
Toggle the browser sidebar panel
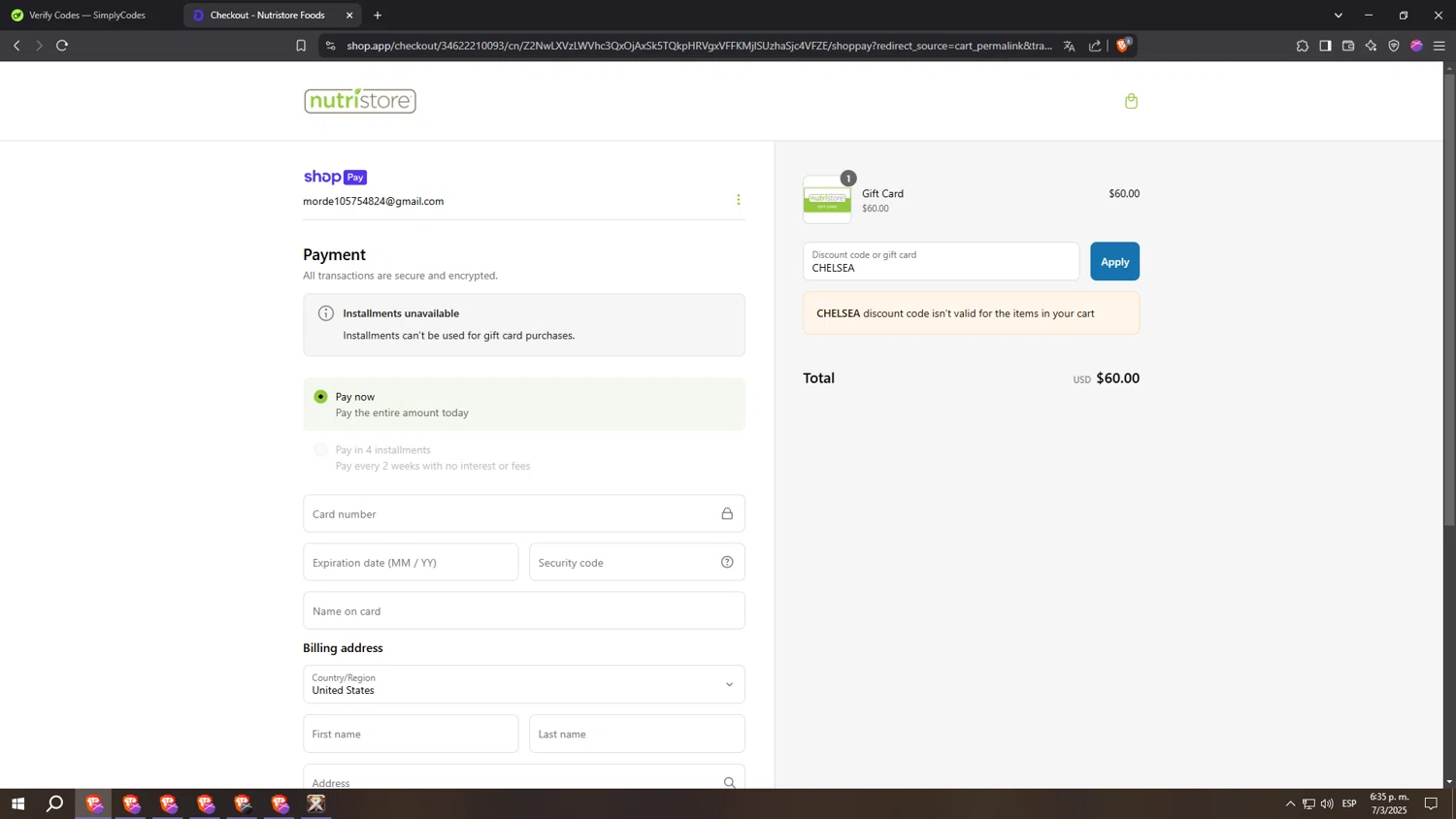1325,46
